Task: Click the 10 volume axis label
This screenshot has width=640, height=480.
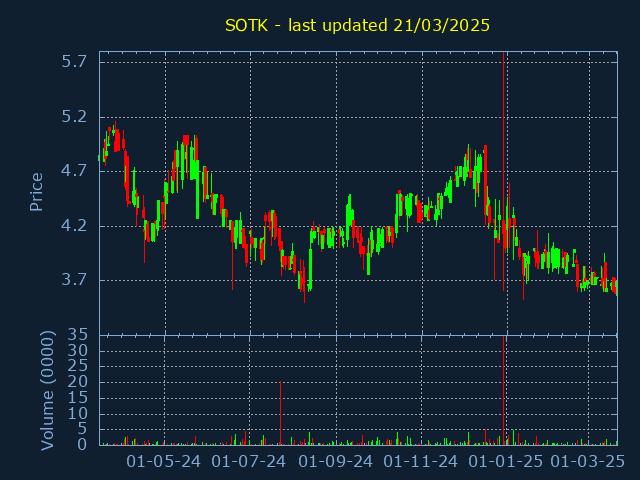Action: 77,414
